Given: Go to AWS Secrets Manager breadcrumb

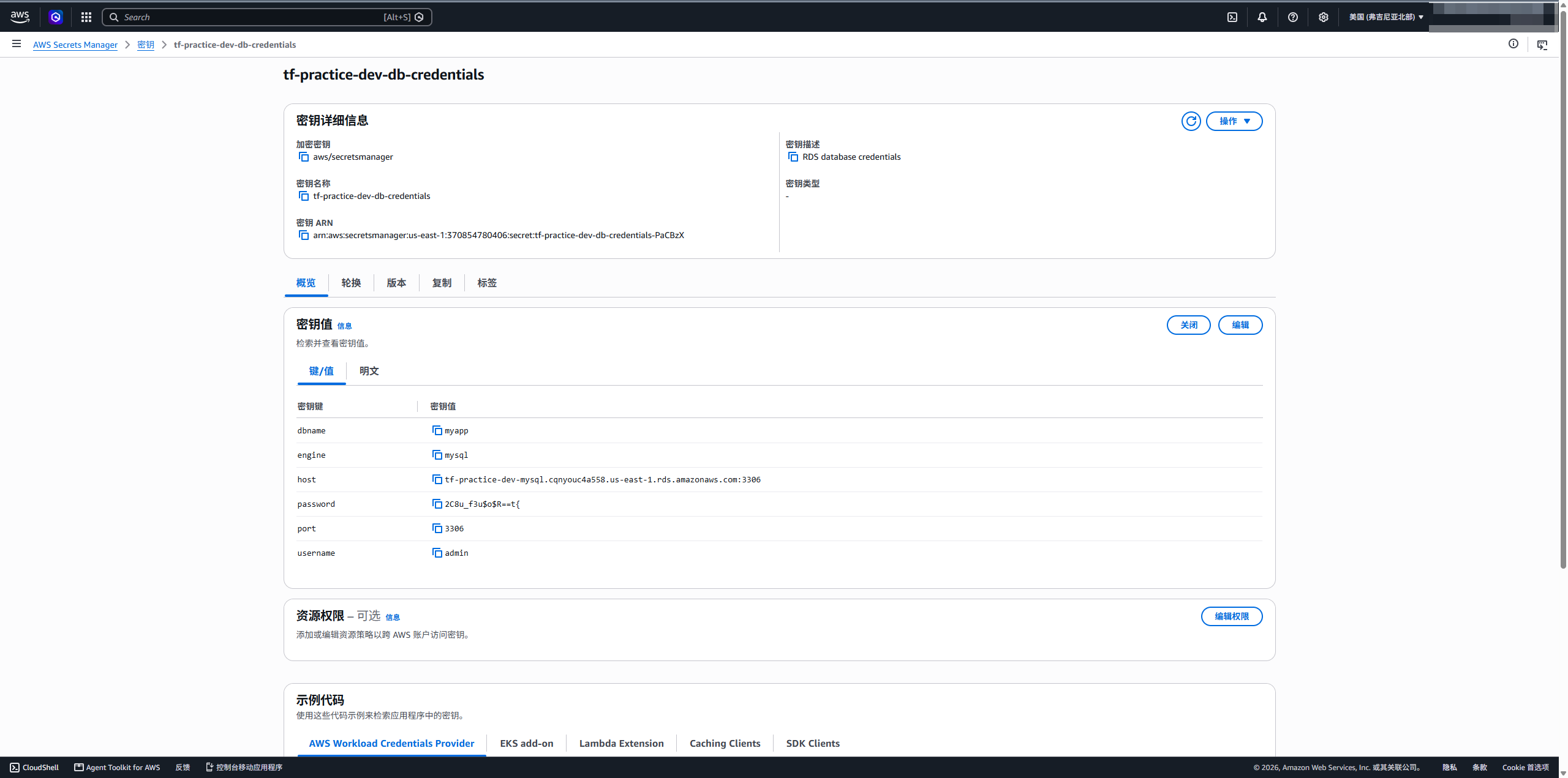Looking at the screenshot, I should point(75,45).
